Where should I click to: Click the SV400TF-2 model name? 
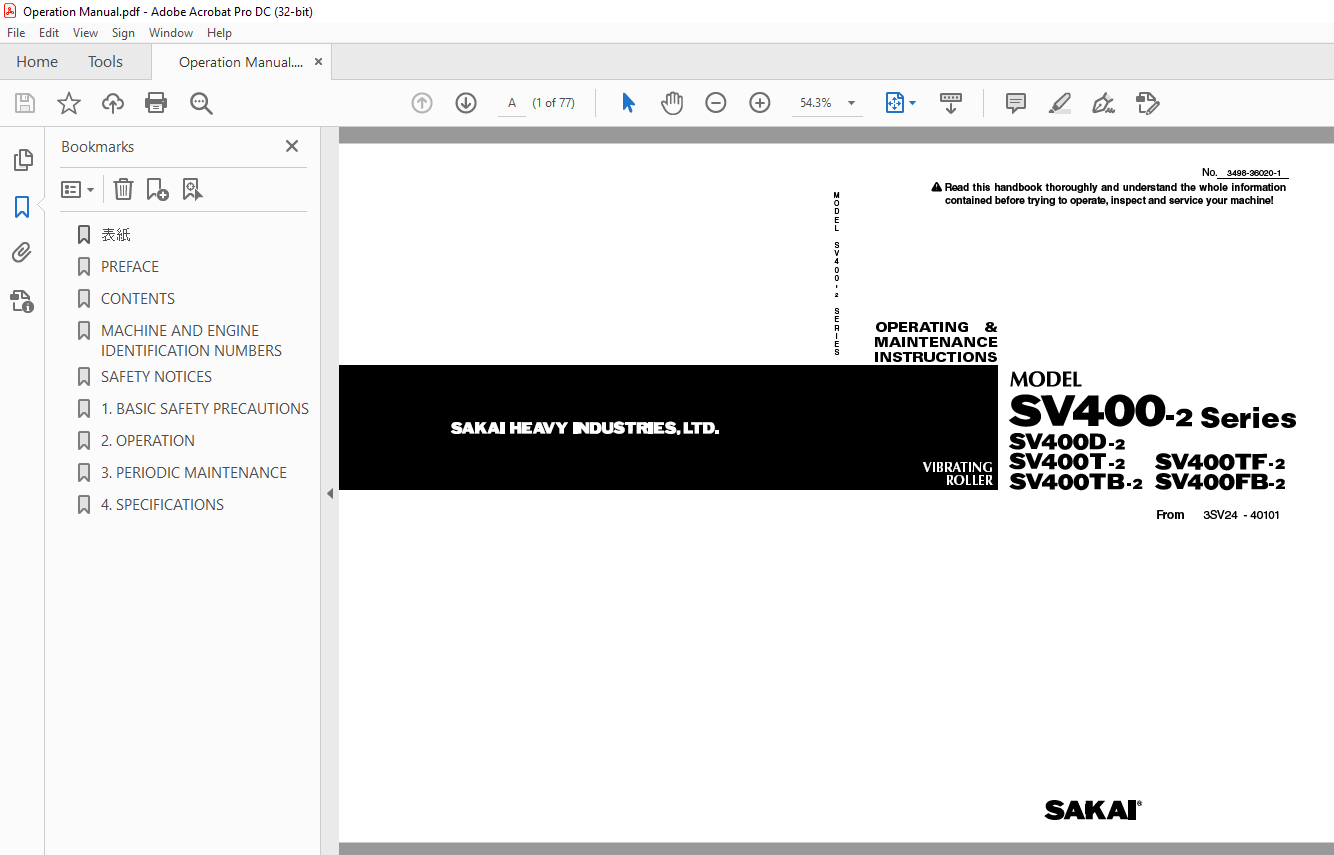pos(1220,463)
